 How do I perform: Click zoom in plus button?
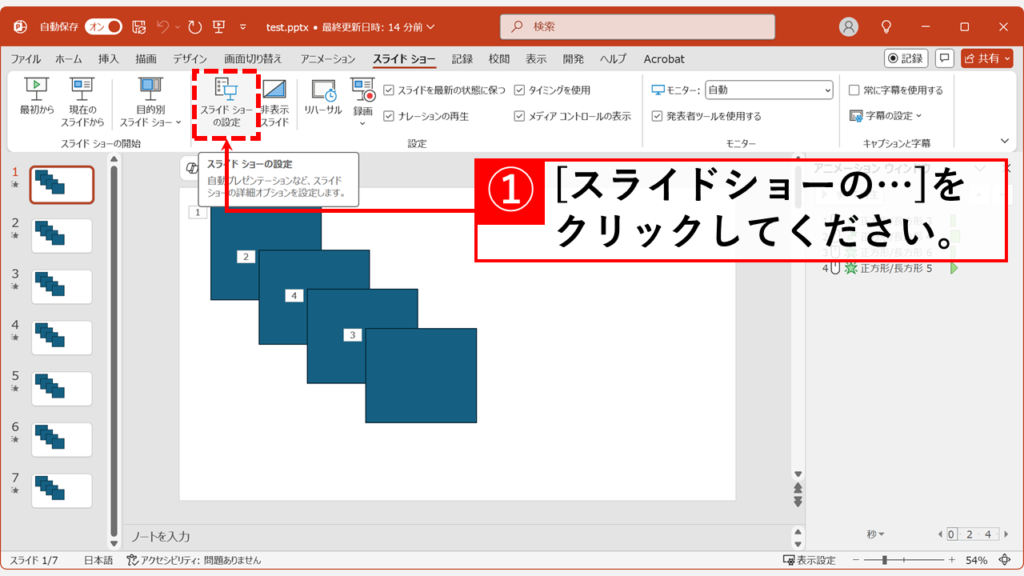(952, 560)
